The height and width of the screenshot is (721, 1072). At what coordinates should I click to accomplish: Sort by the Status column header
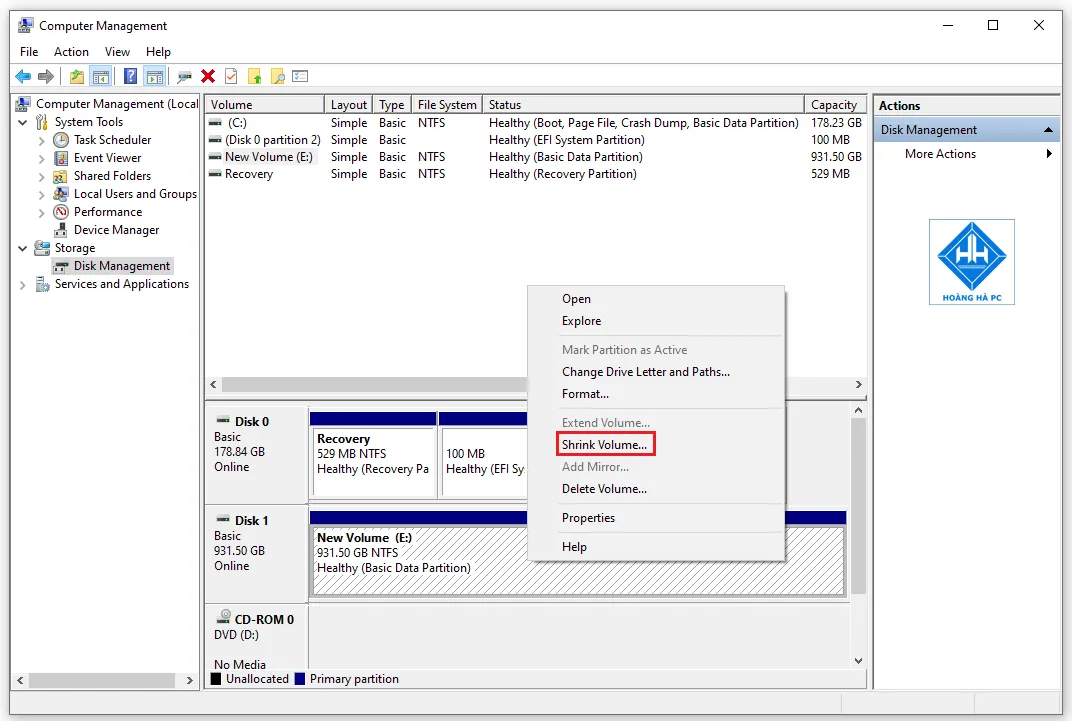643,105
